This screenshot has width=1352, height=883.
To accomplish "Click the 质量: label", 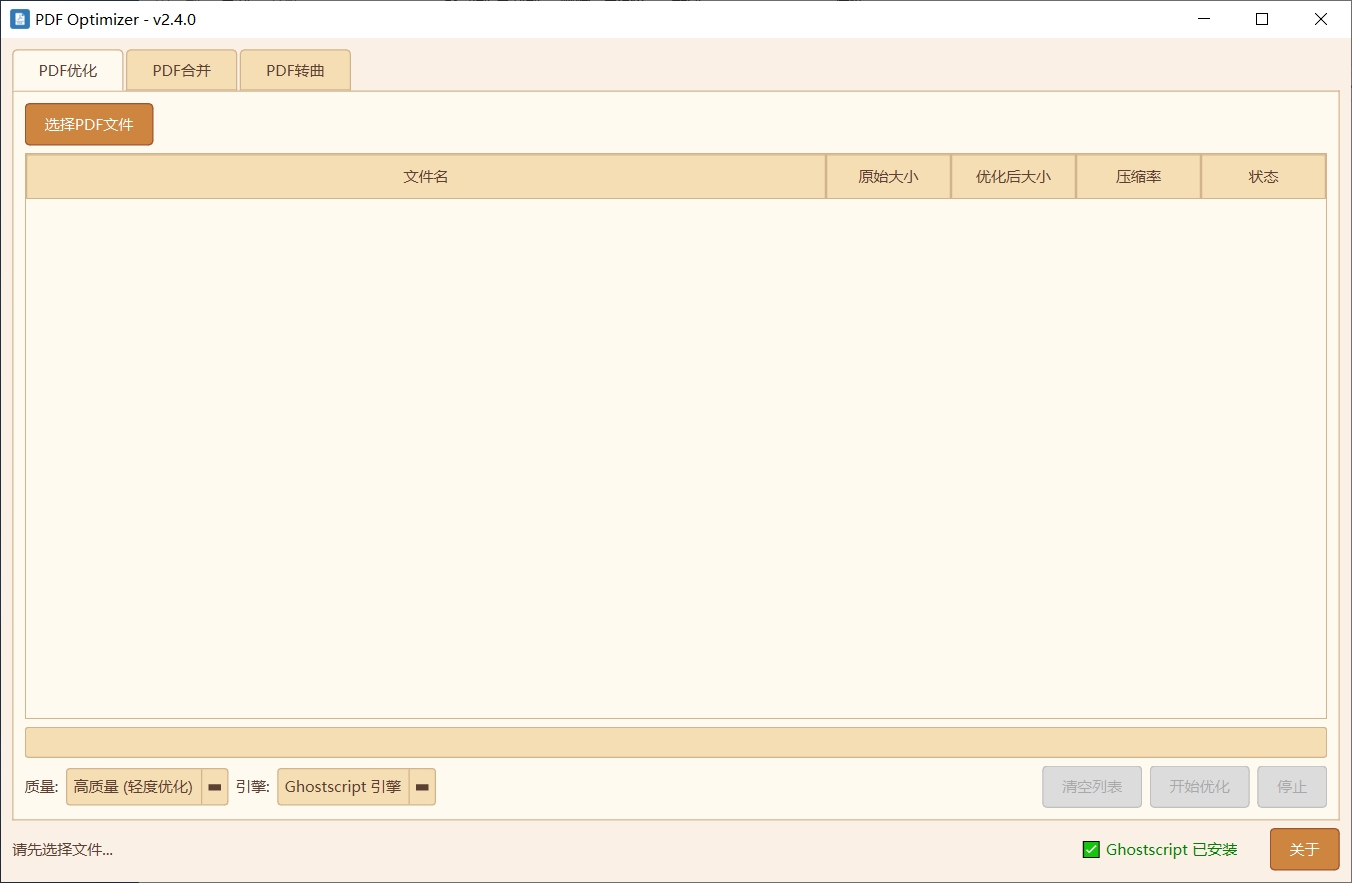I will (42, 787).
